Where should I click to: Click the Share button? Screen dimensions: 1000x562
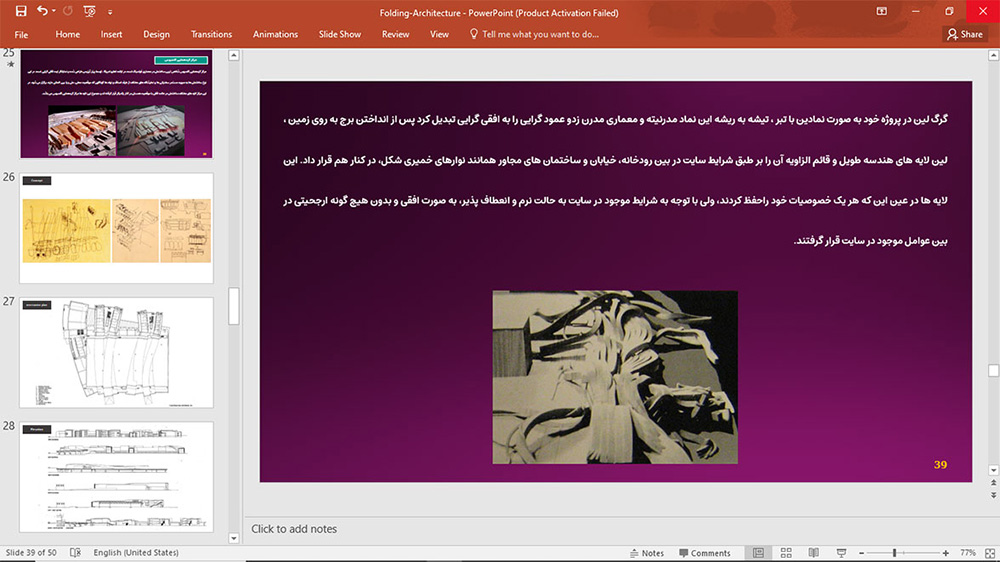coord(965,34)
